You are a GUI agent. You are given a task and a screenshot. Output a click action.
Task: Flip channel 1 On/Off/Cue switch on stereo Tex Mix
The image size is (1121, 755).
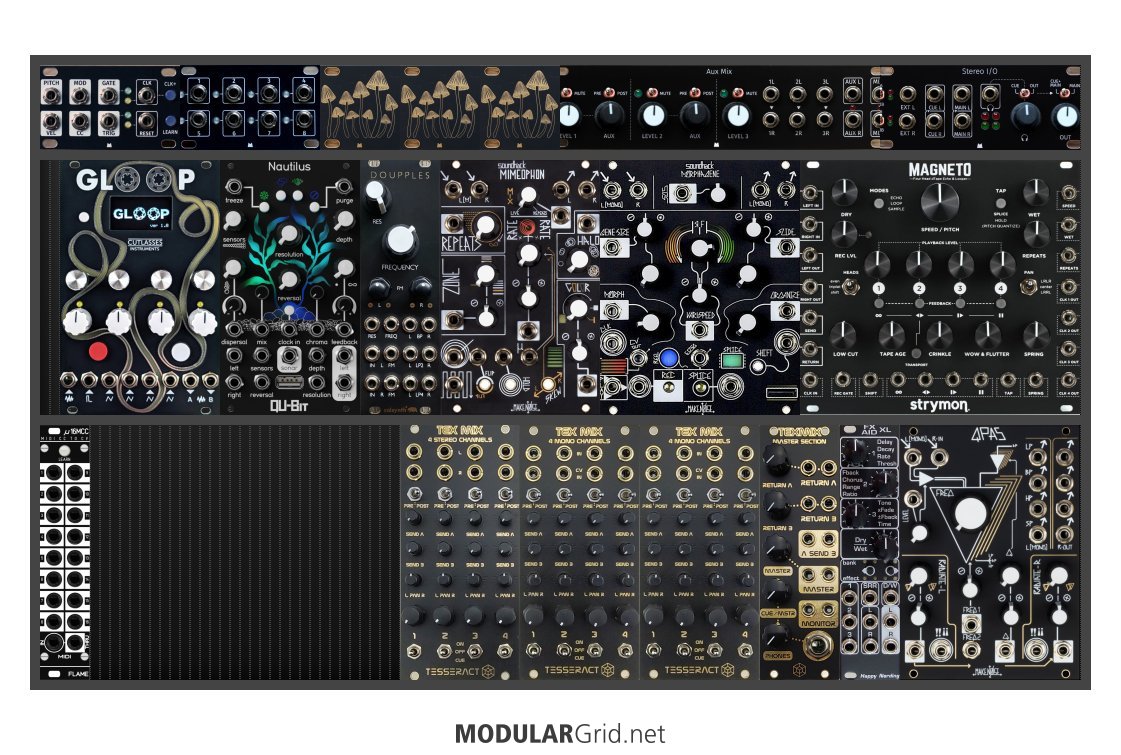pos(415,652)
